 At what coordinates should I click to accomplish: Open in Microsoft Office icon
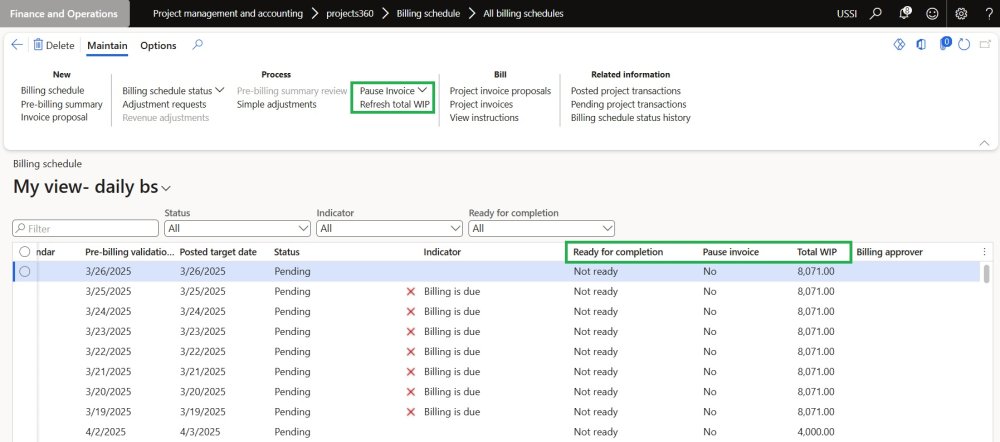920,45
